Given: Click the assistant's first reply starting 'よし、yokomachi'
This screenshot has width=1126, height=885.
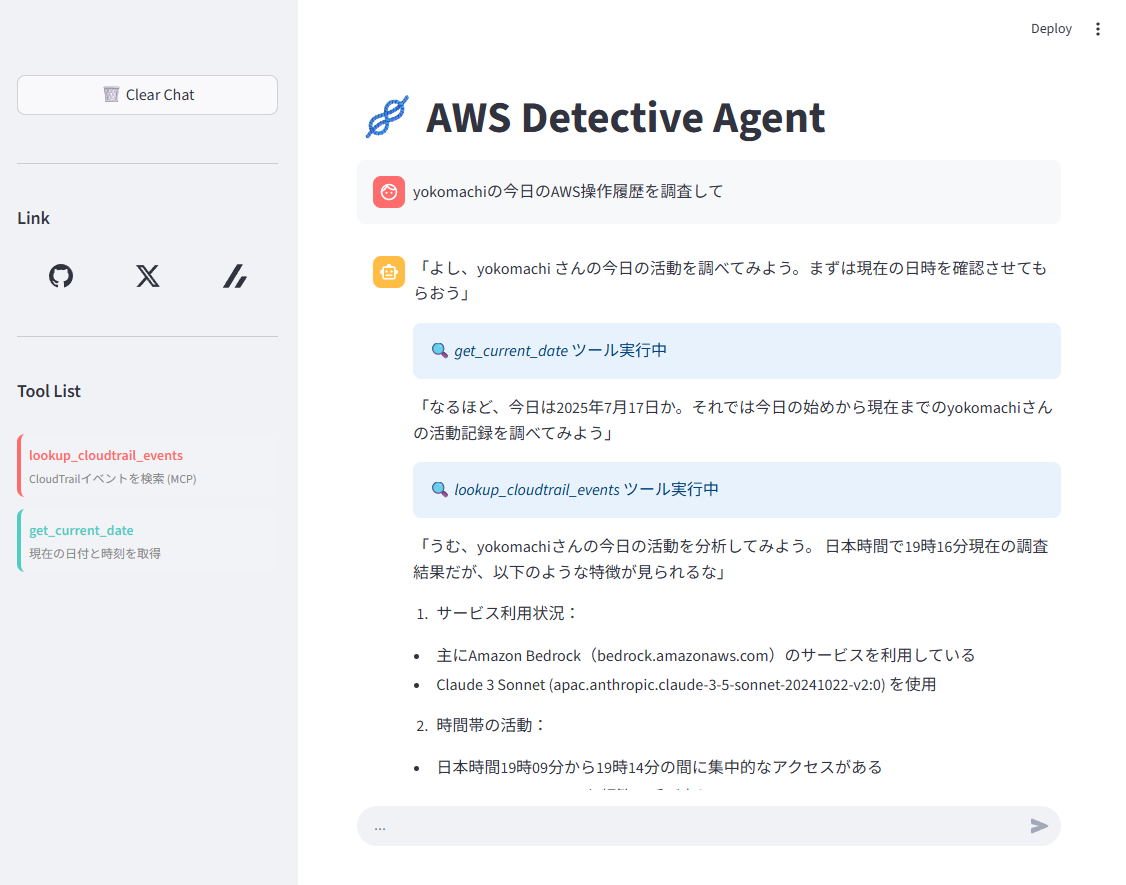Looking at the screenshot, I should pyautogui.click(x=730, y=280).
